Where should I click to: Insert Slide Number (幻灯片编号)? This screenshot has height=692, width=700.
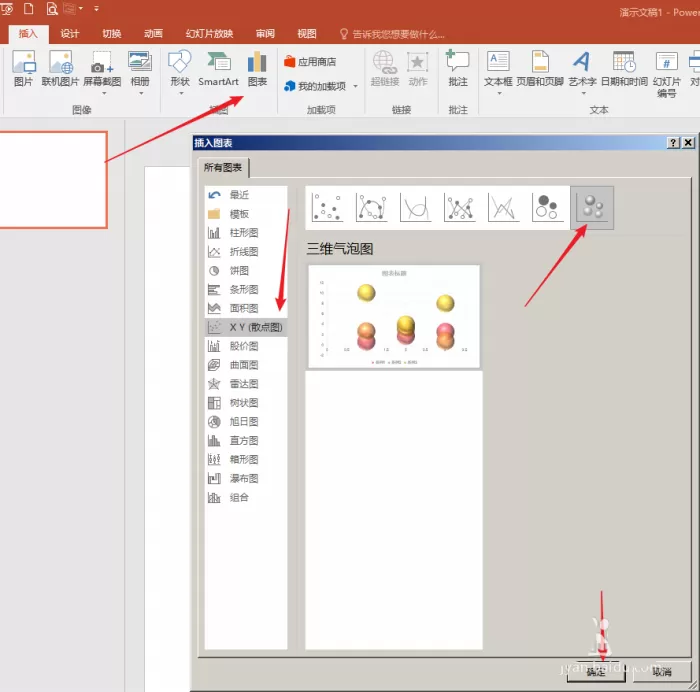[667, 74]
